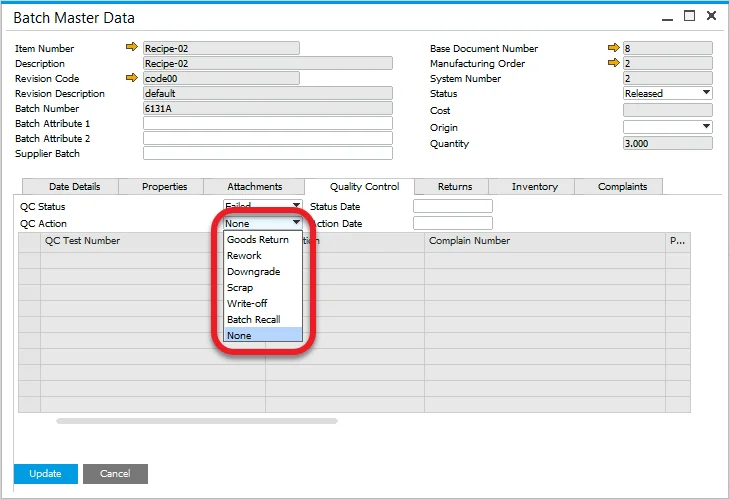Click the Batch Attribute 1 input field
This screenshot has width=730, height=500.
point(267,124)
